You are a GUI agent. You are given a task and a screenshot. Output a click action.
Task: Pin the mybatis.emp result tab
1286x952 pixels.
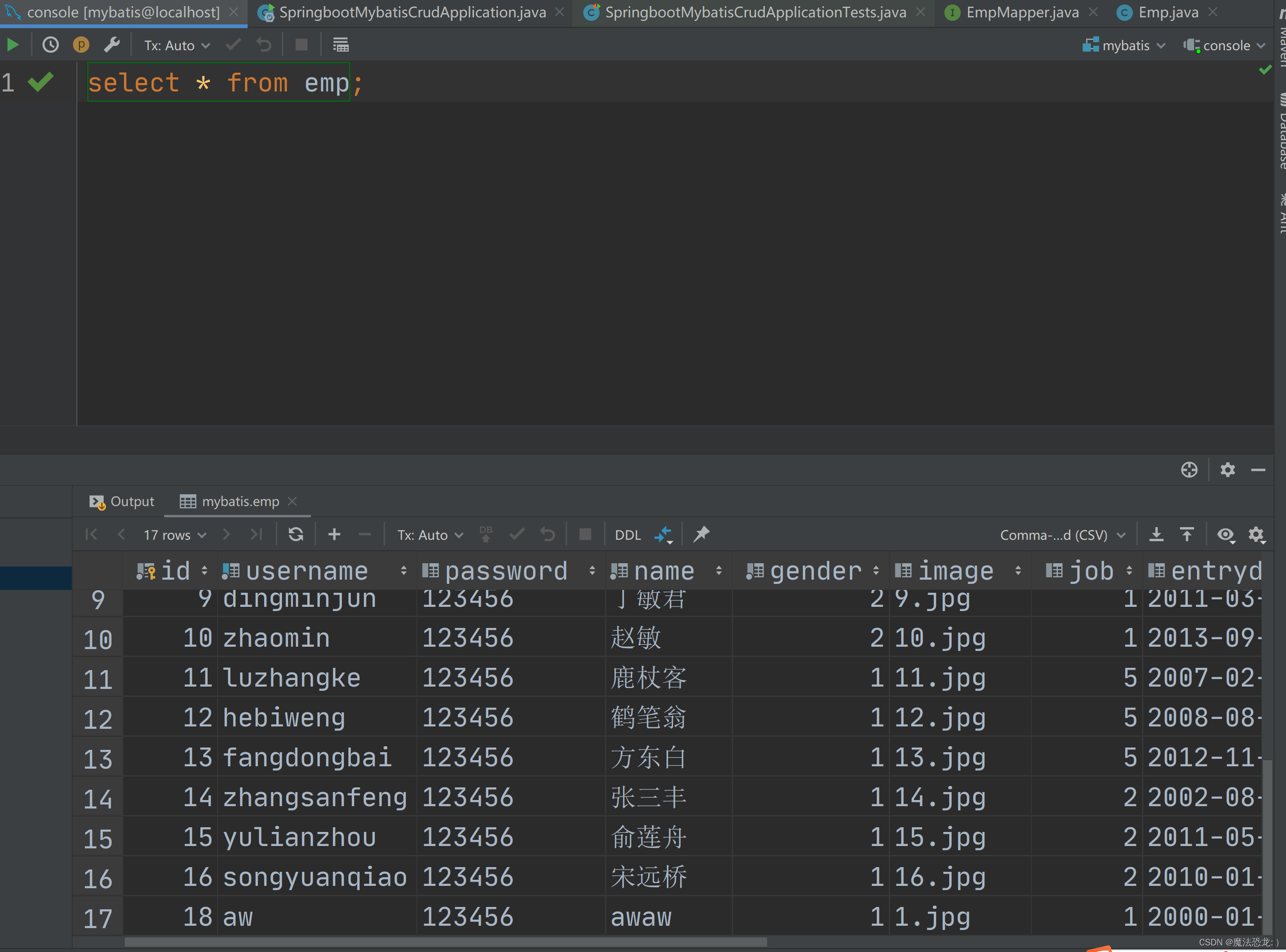(701, 535)
